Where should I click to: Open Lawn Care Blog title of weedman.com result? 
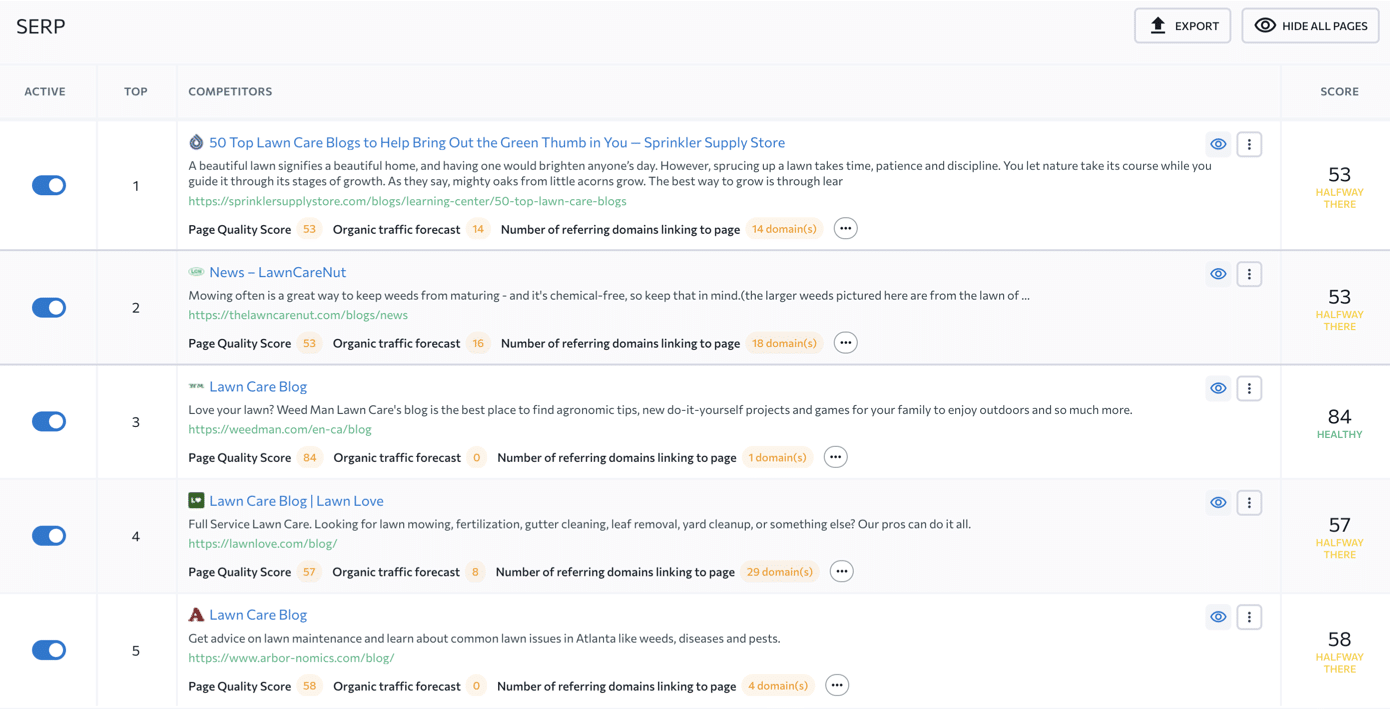(x=258, y=386)
